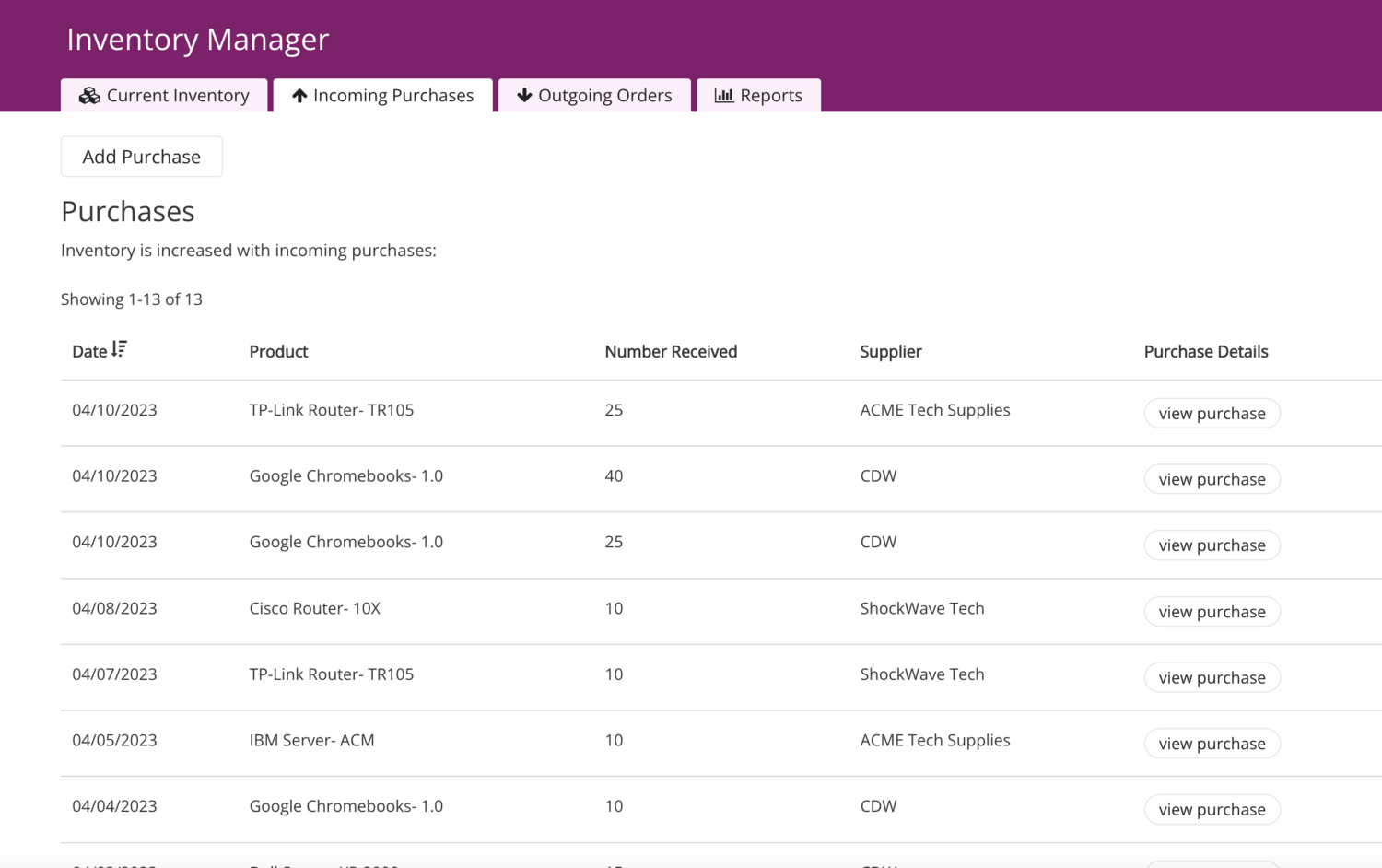View the 04/04/2023 Google Chromebooks purchase

(1212, 810)
